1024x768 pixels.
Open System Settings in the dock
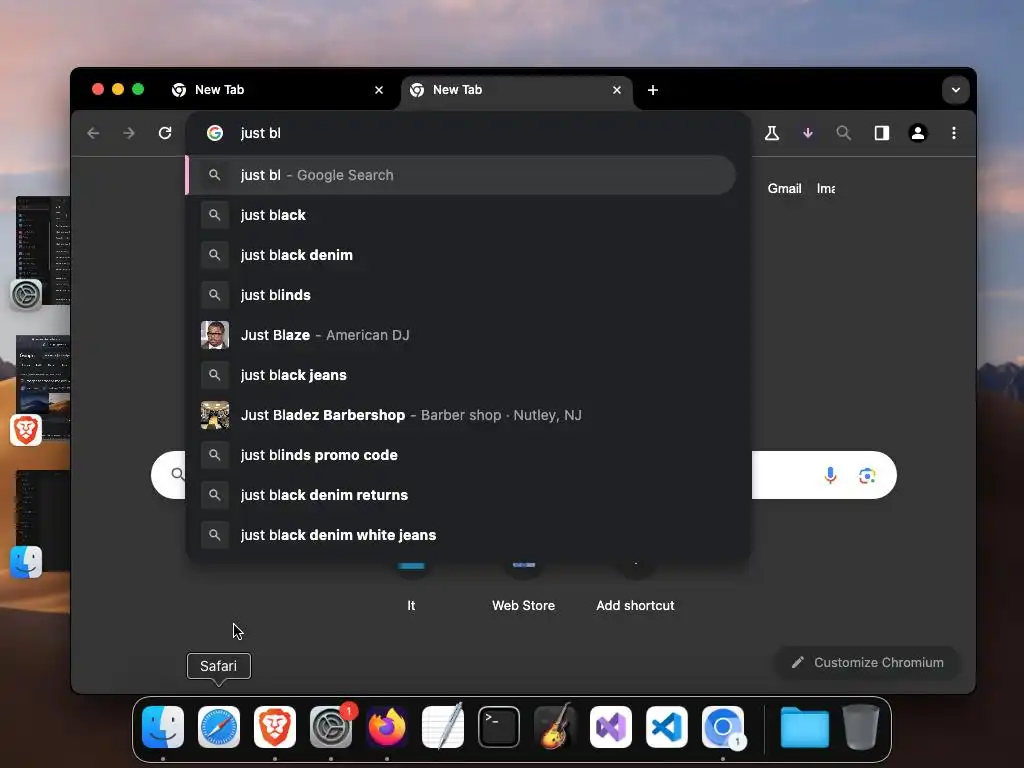(331, 727)
